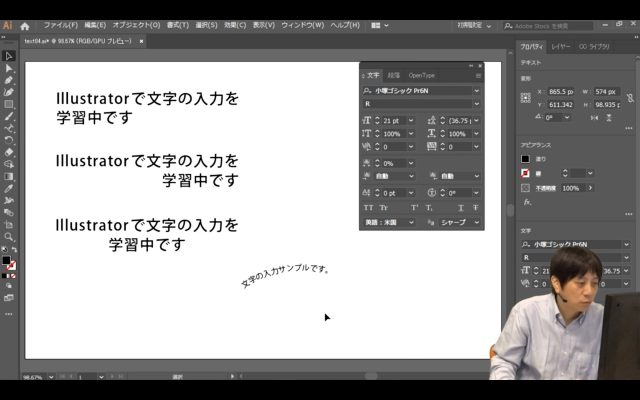Image resolution: width=640 pixels, height=400 pixels.
Task: Select the Rotate tool
Action: 9,140
